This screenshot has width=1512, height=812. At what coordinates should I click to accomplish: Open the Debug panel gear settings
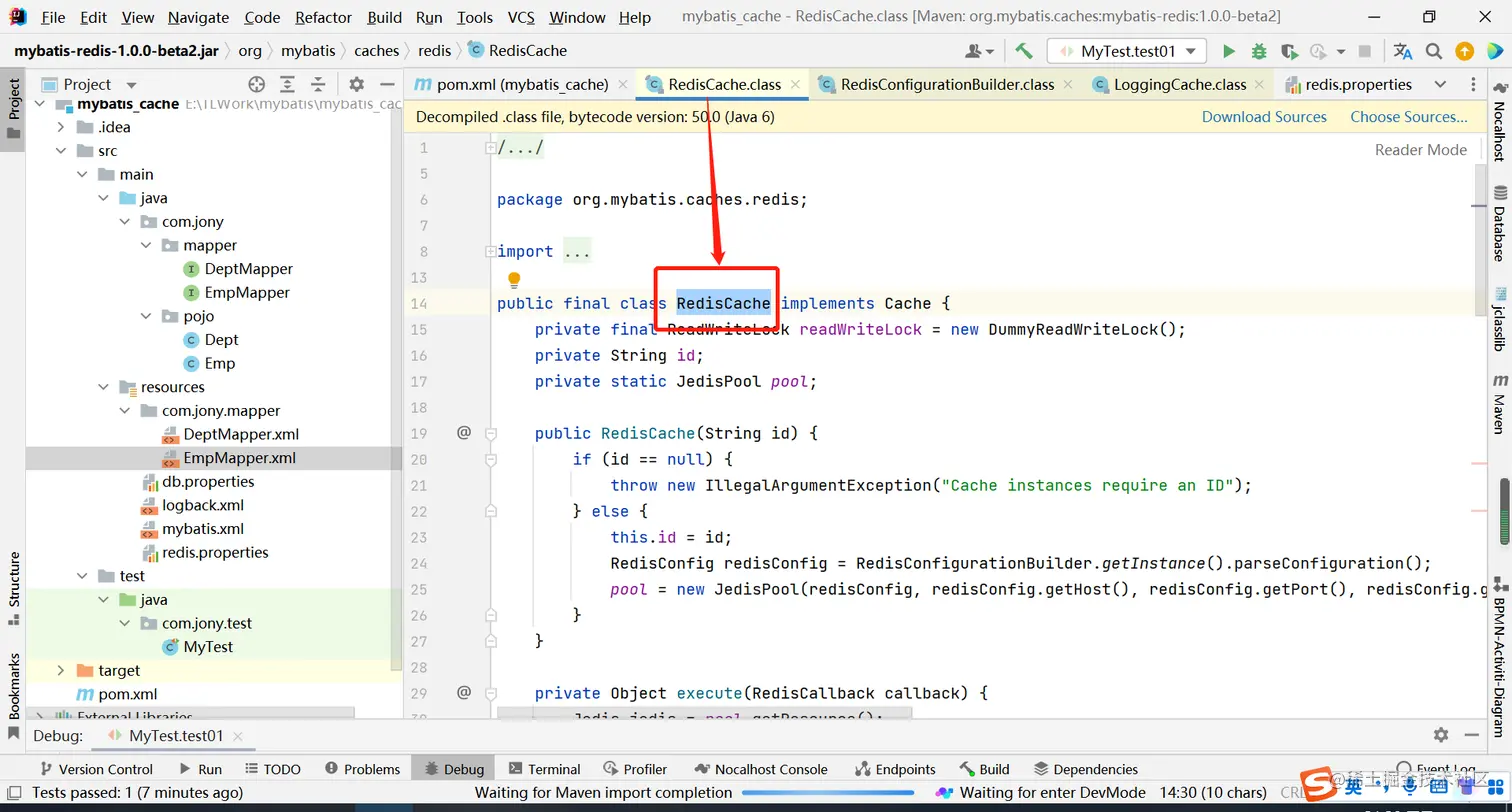tap(1441, 735)
